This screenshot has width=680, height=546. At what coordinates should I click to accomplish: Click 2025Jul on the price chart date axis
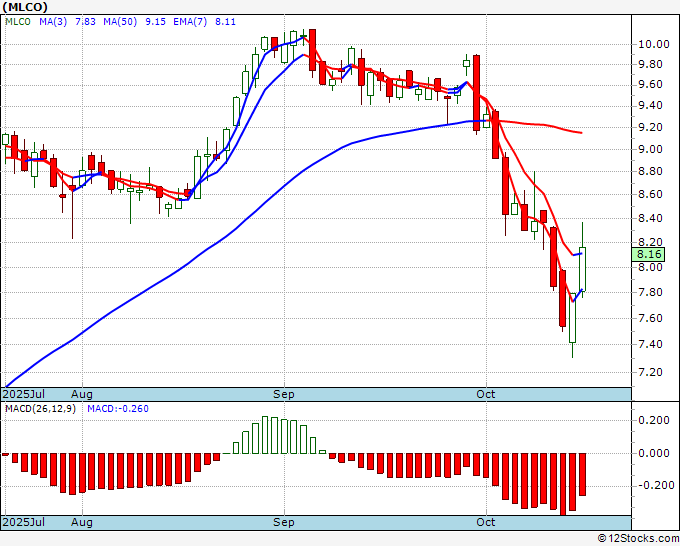23,394
